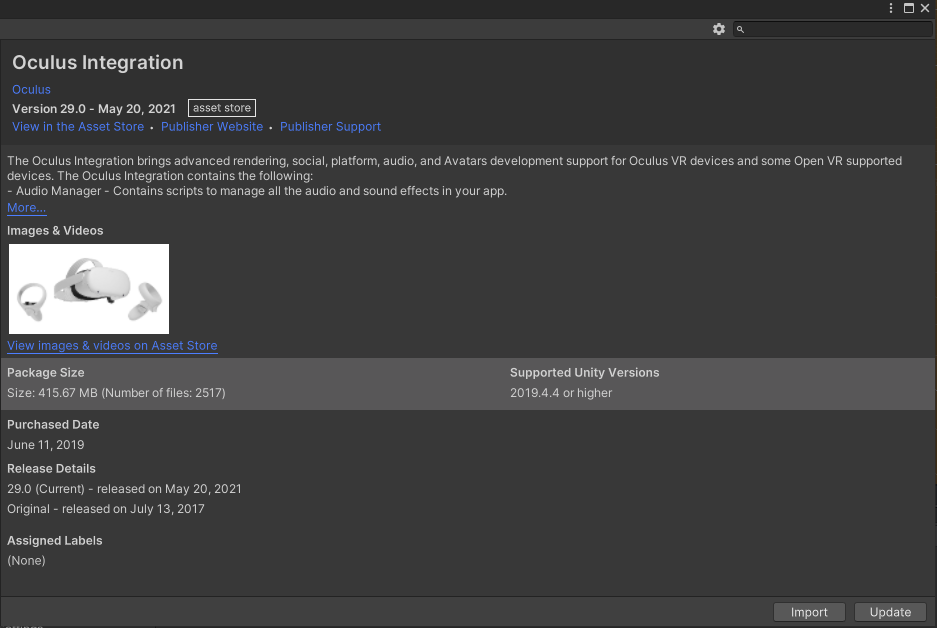Close the Package Manager window

pyautogui.click(x=925, y=8)
